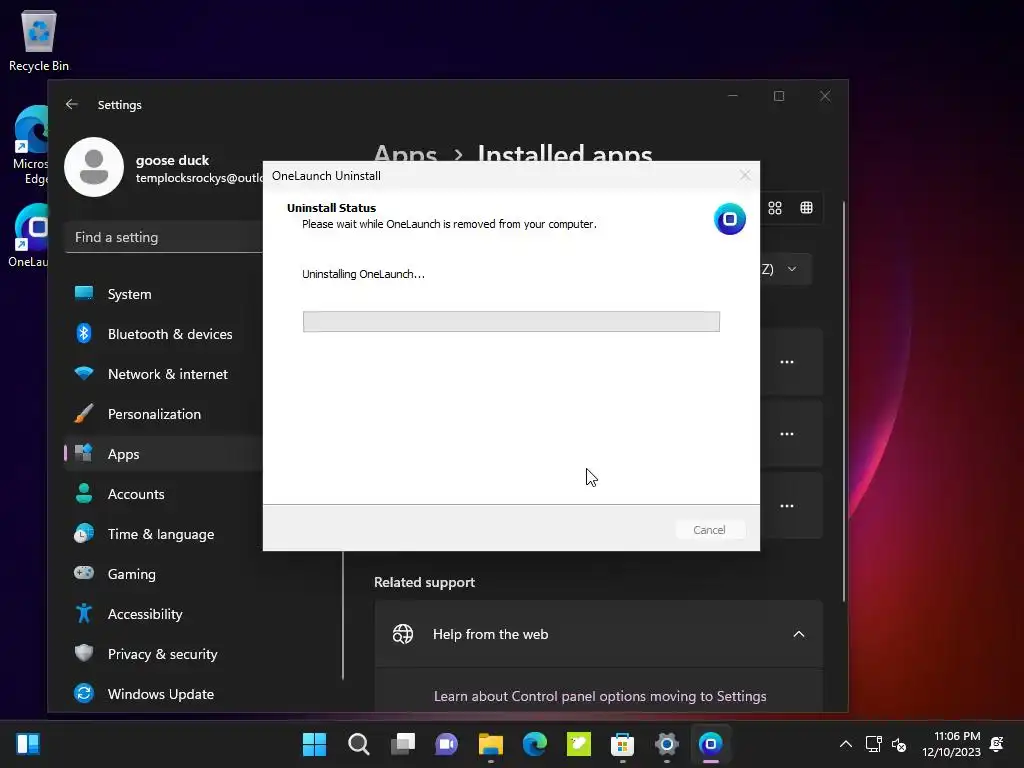Open the green app on the taskbar
1024x768 pixels.
pos(579,744)
